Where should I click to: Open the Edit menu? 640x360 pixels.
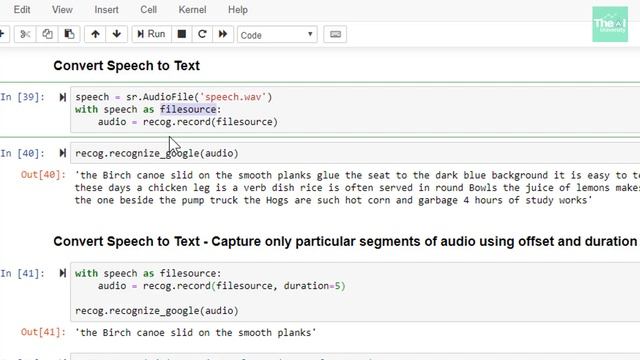(22, 10)
